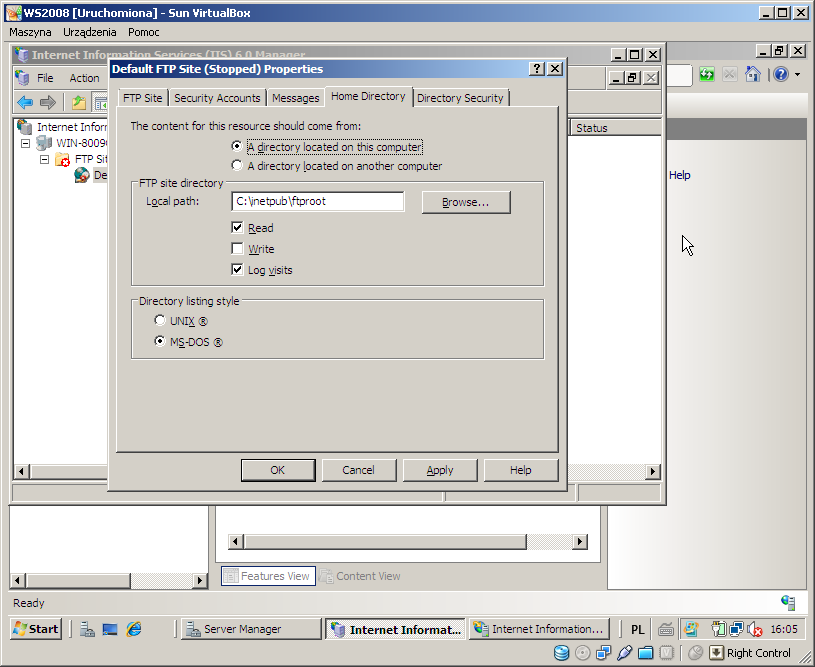Click the Help button in Properties dialog

521,470
